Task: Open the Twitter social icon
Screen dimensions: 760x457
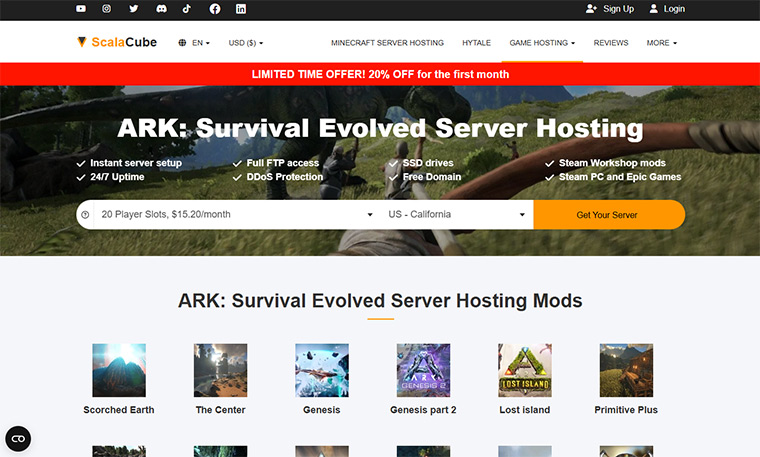Action: point(134,9)
